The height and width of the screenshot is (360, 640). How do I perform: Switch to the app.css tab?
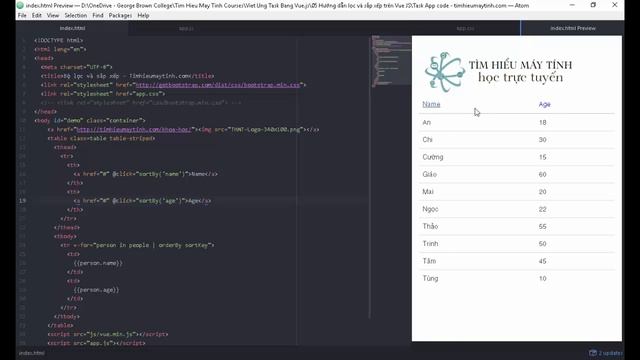tap(465, 28)
